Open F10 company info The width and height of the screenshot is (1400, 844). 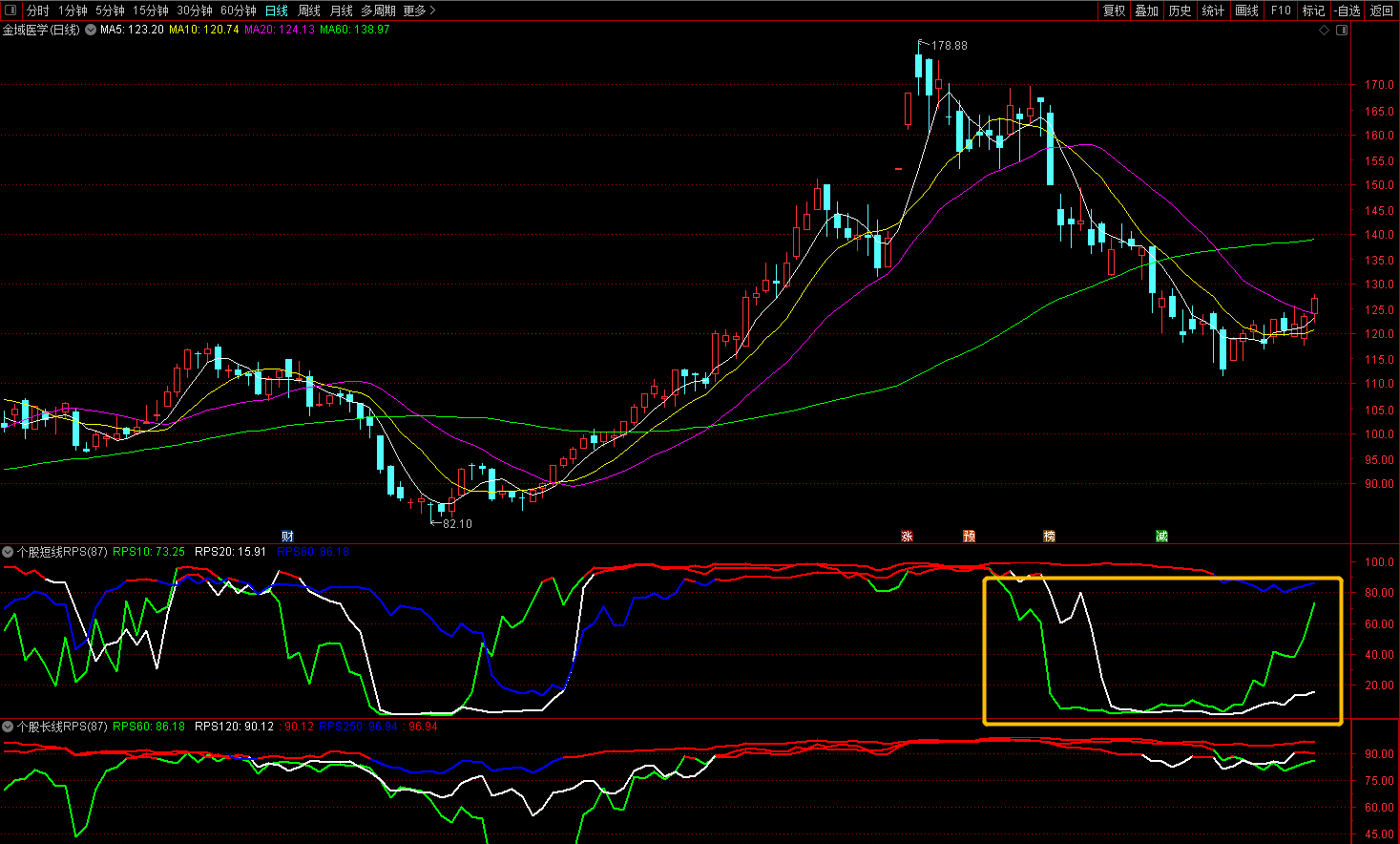1281,11
